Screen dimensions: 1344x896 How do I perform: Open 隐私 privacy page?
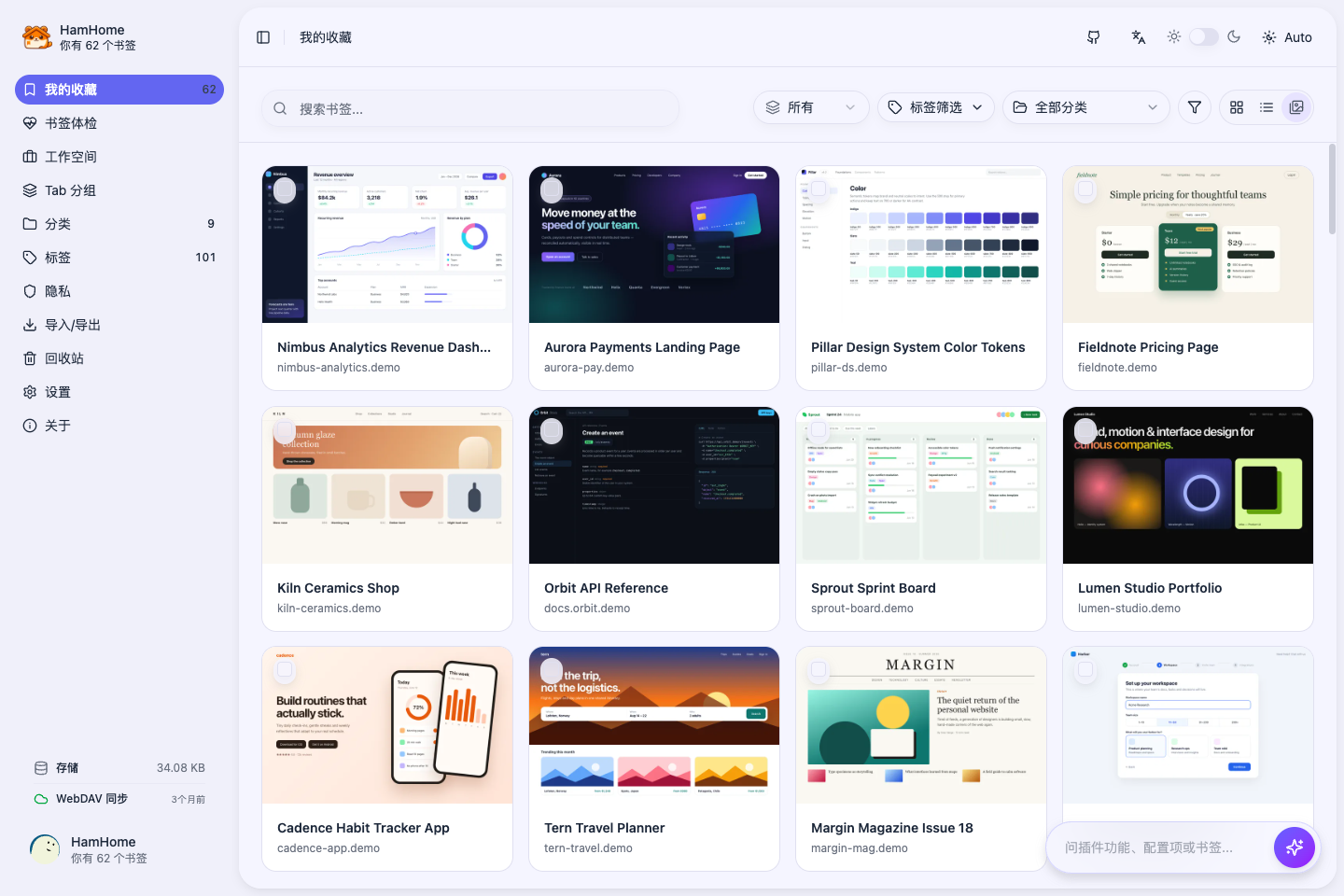coord(119,291)
